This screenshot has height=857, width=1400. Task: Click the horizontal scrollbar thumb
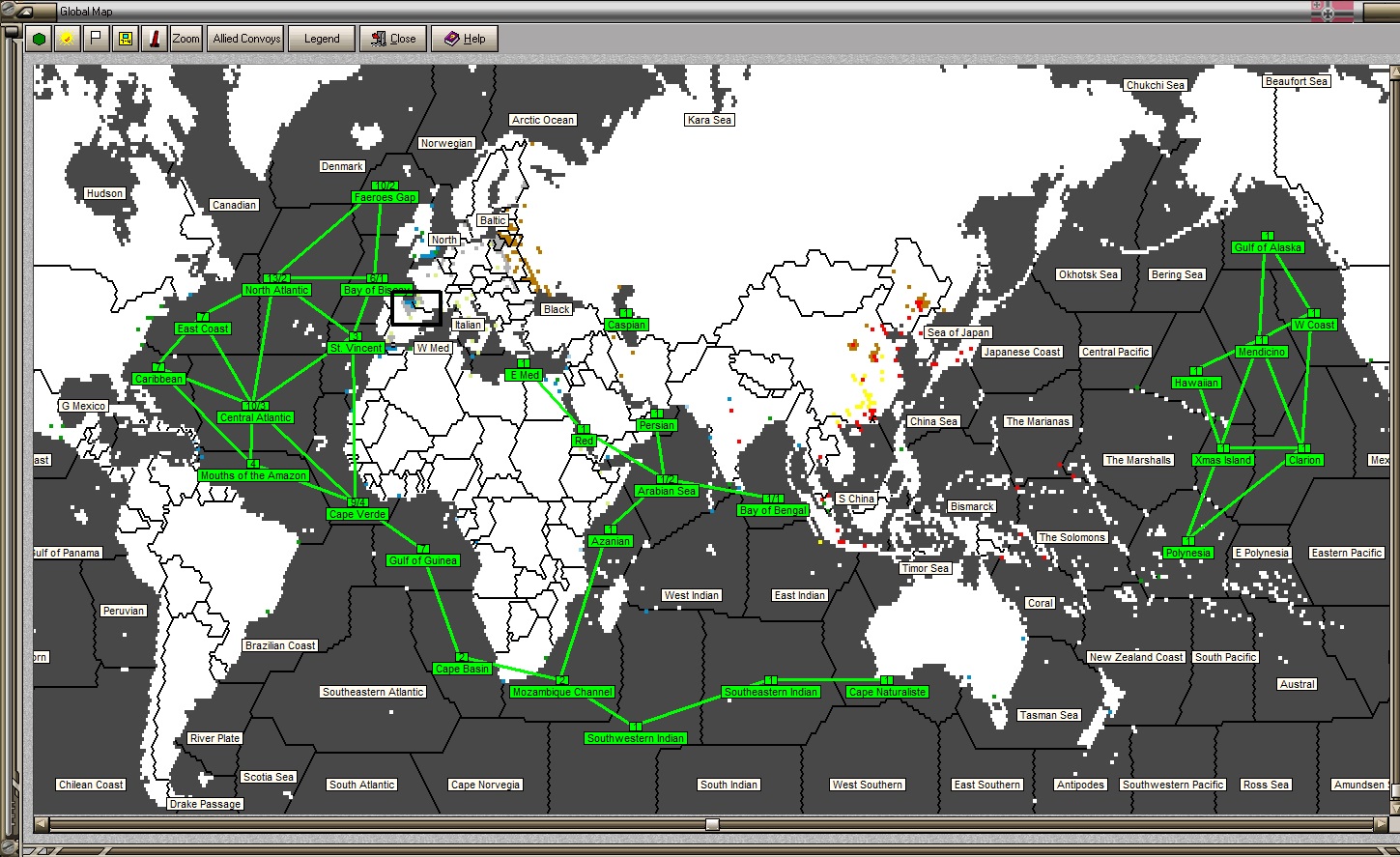712,824
